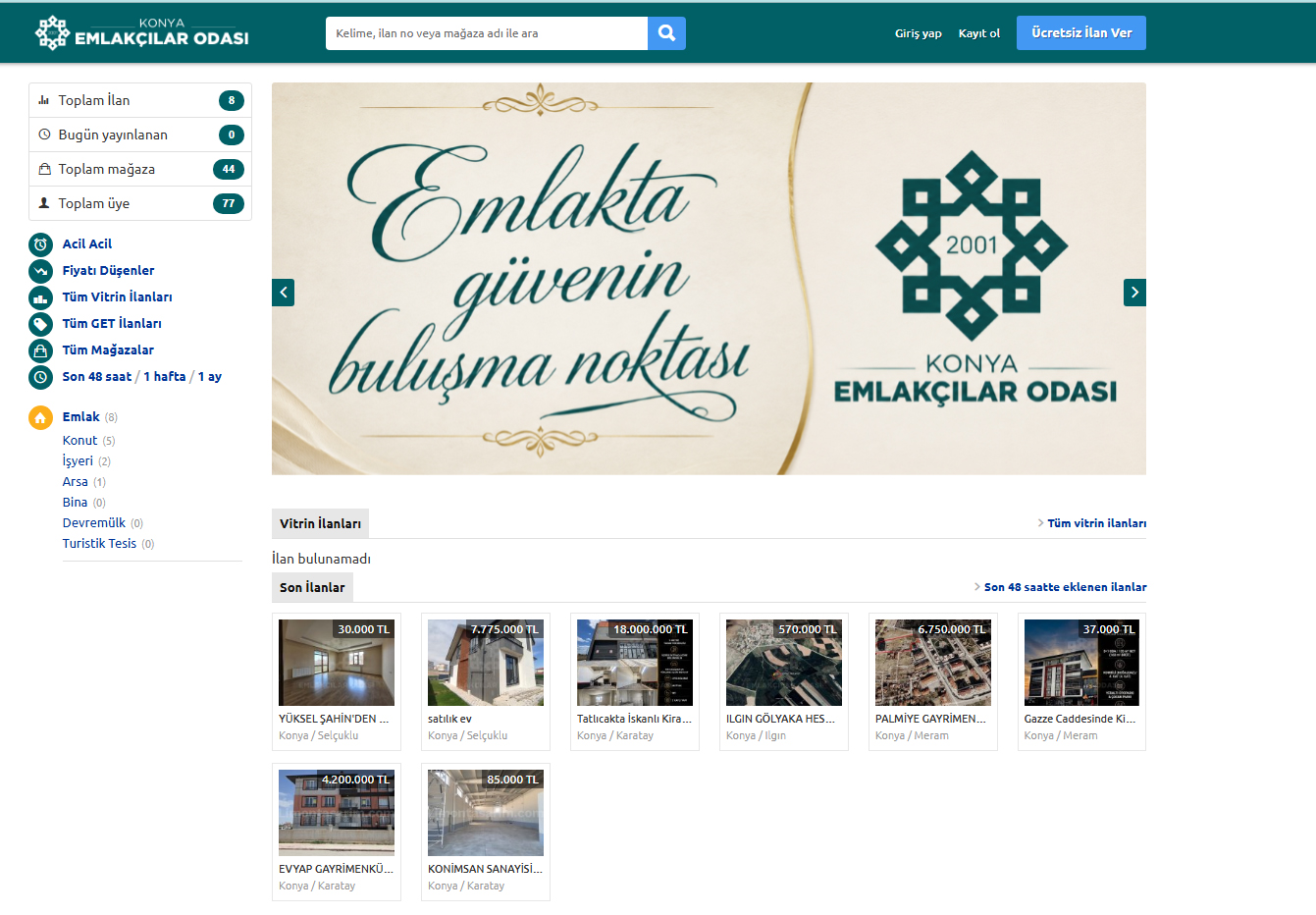This screenshot has height=915, width=1316.
Task: Open the YÜKSEL ŞAHİN'DEN listing title
Action: pos(334,719)
